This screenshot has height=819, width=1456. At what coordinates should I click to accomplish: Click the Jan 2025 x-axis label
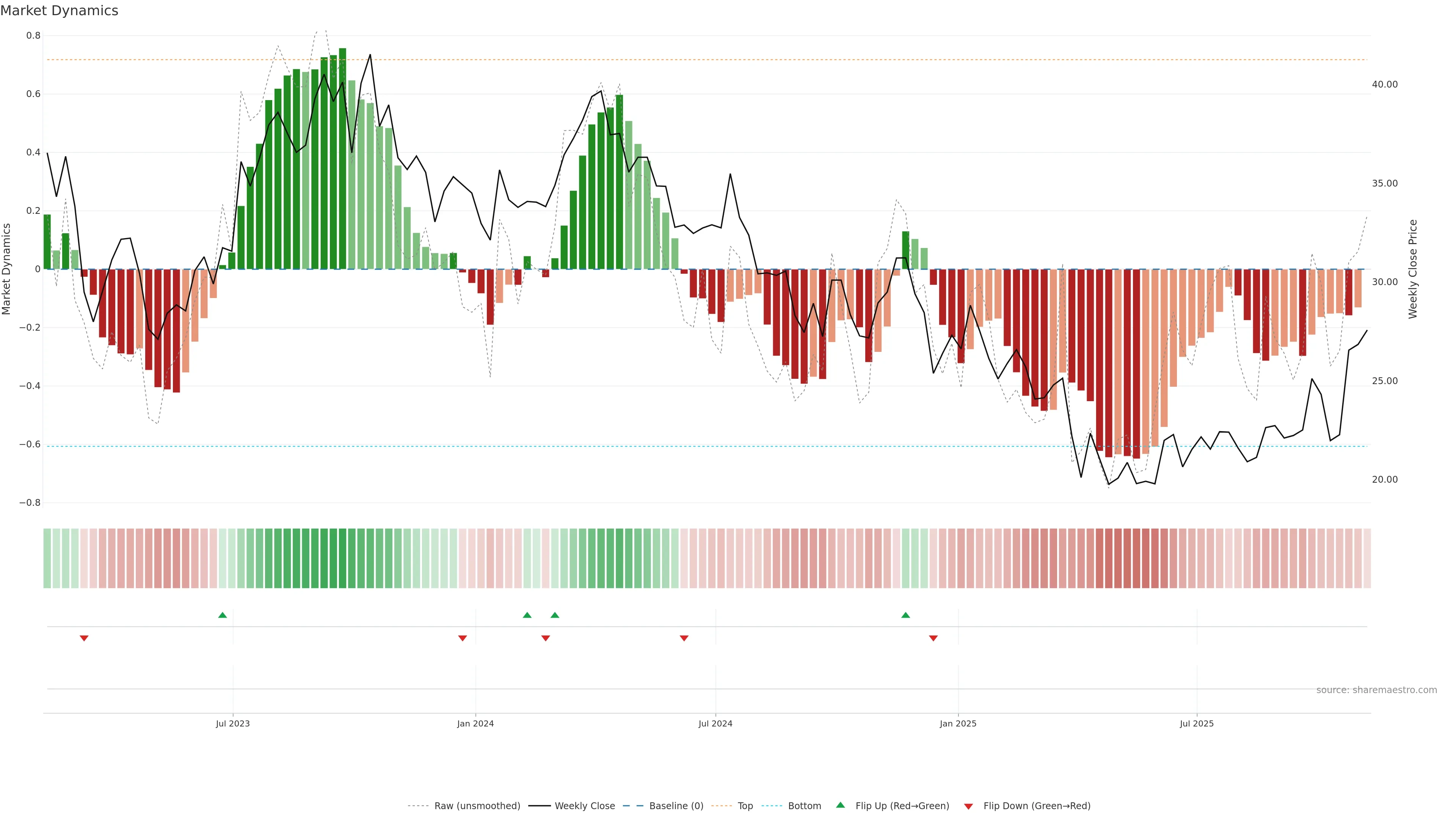tap(957, 723)
